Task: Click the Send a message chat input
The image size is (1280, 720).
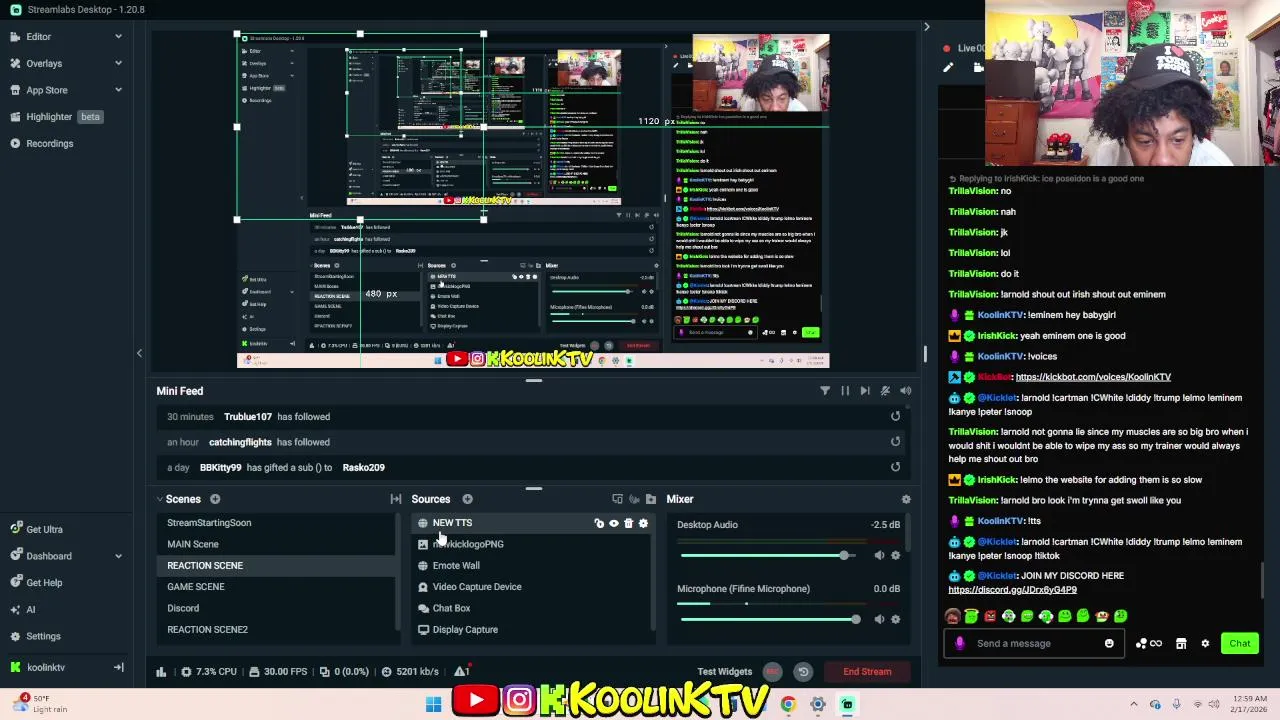Action: pos(1032,644)
